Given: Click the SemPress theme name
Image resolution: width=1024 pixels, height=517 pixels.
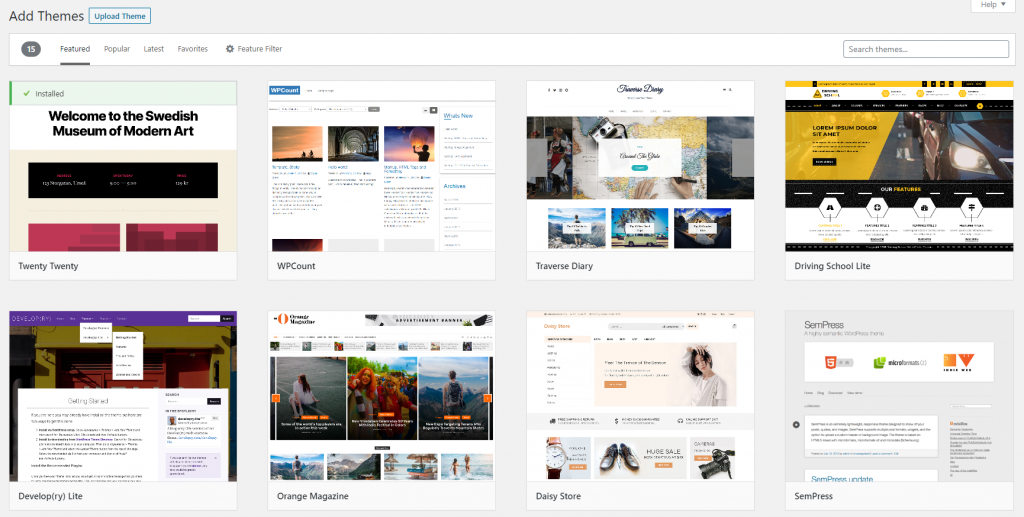Looking at the screenshot, I should point(813,496).
